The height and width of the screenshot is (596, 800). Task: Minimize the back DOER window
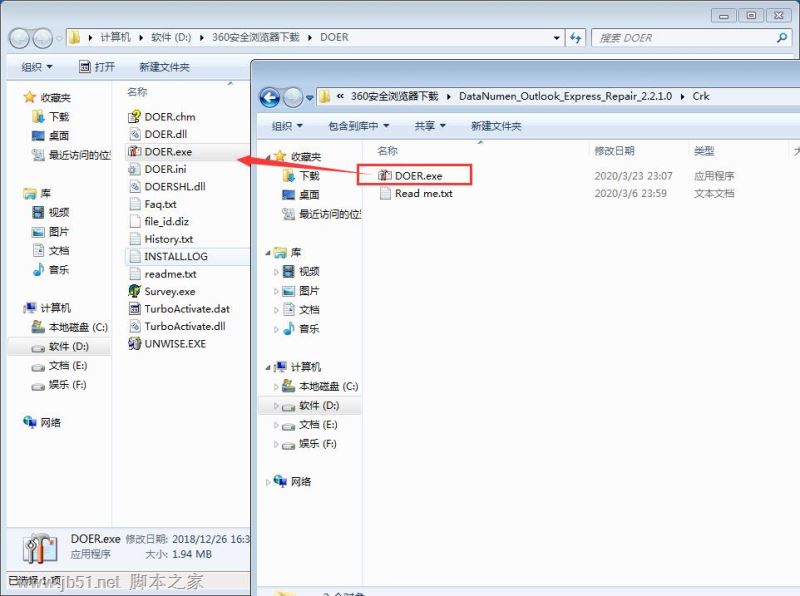point(723,15)
